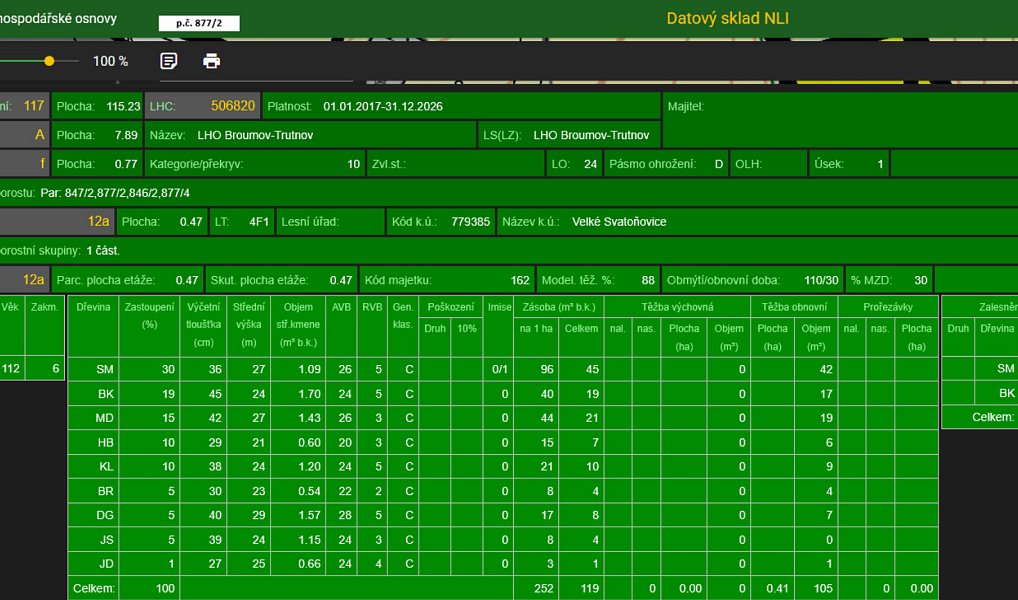Click the parcel label p.č. 877/2
The height and width of the screenshot is (600, 1018).
tap(199, 23)
